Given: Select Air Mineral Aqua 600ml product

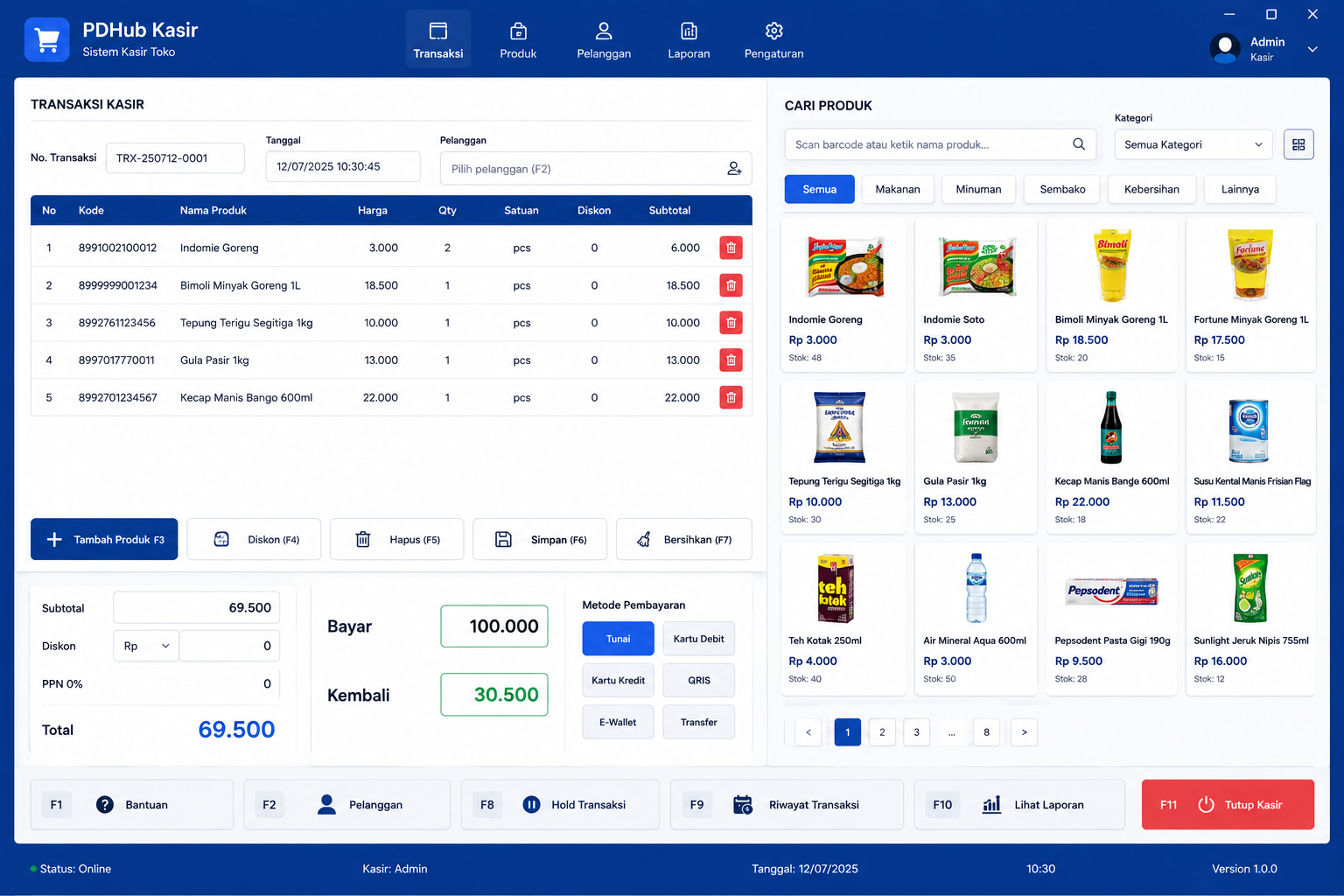Looking at the screenshot, I should 976,619.
